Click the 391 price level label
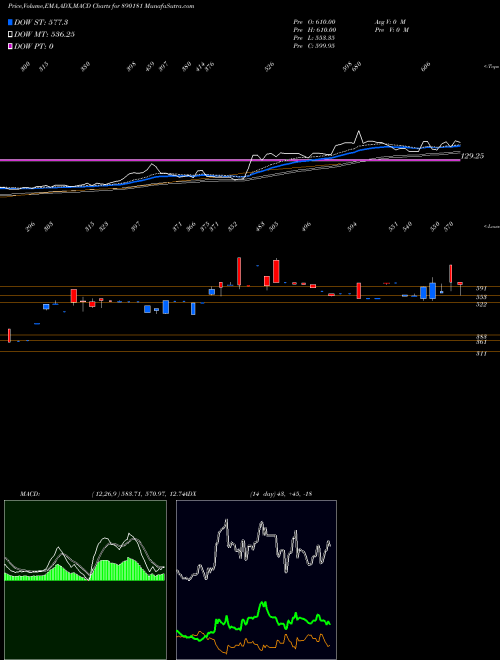 [481, 289]
